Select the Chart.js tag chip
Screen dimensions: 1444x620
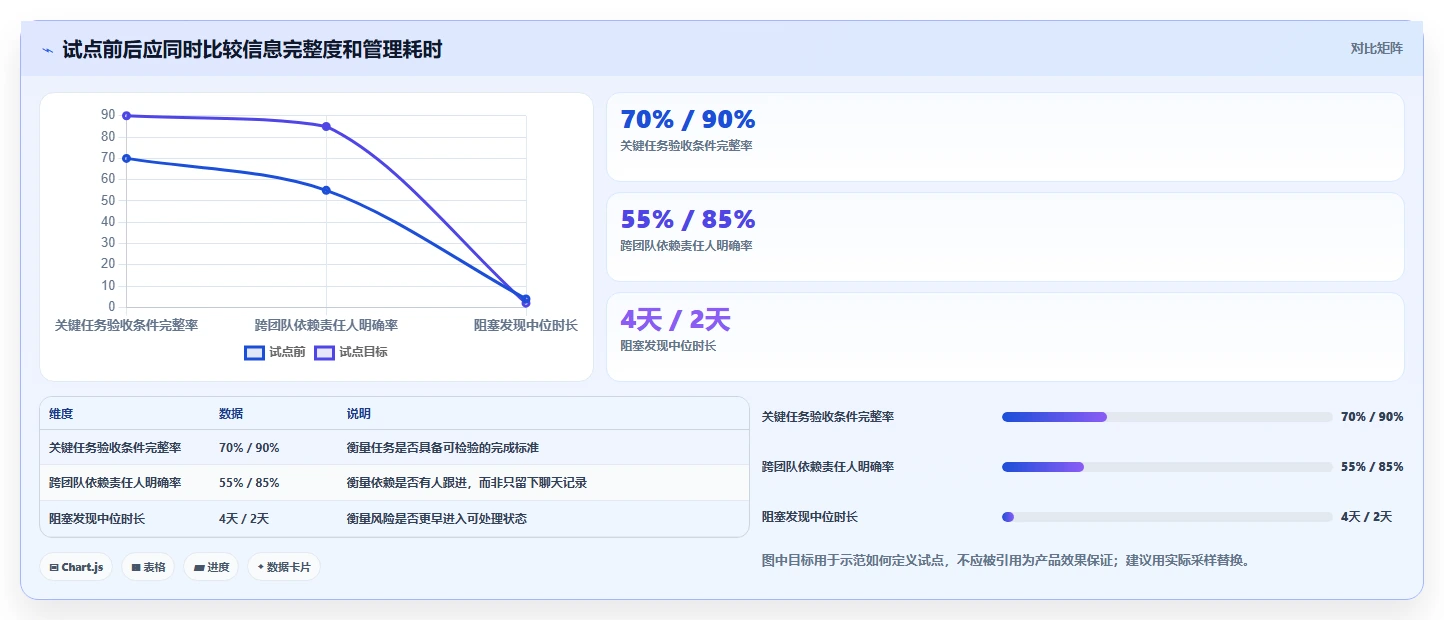tap(76, 567)
